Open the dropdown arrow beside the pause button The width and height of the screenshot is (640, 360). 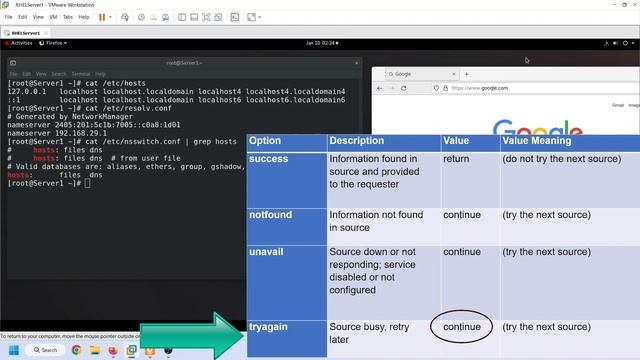110,17
